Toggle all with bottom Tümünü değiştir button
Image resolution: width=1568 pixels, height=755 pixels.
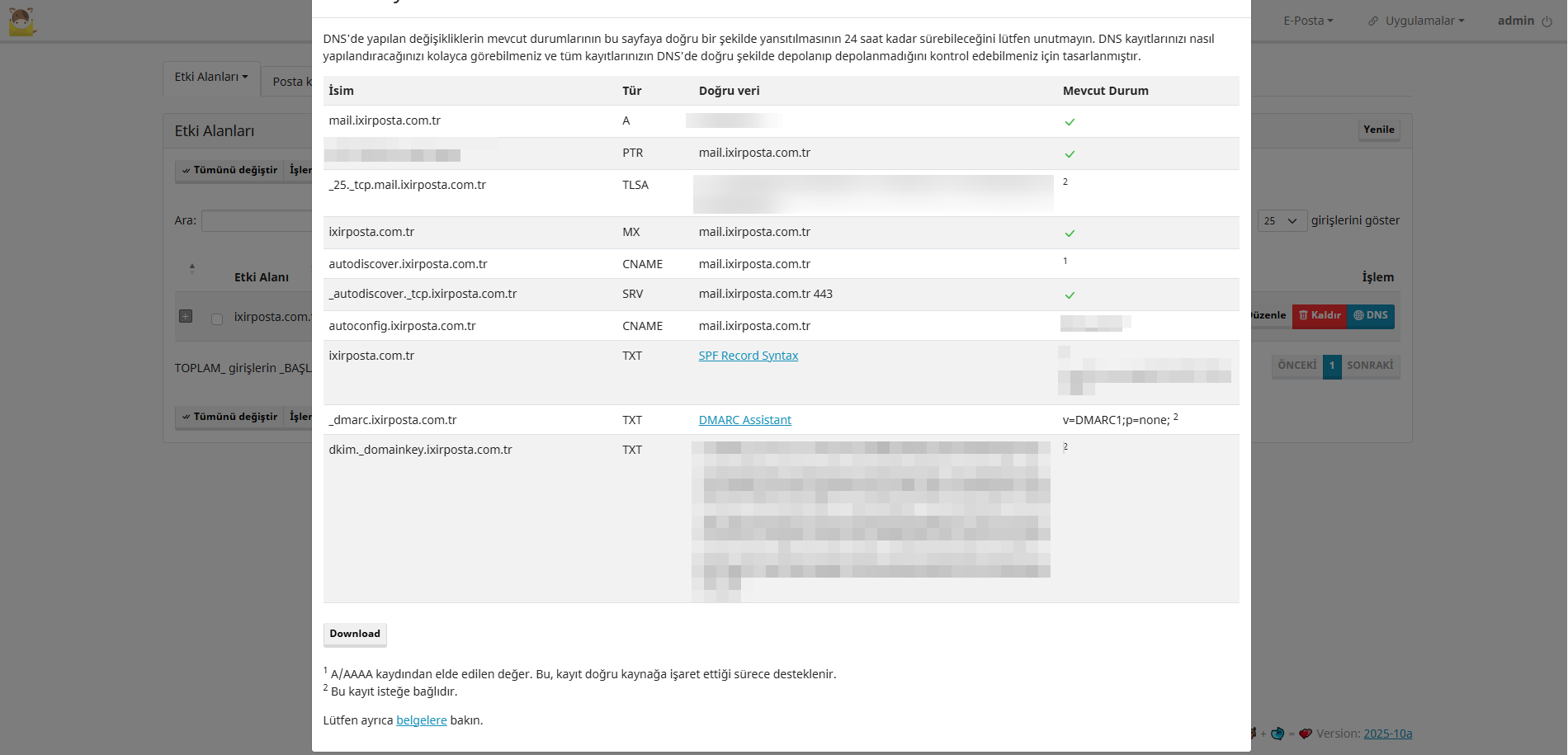pos(229,417)
